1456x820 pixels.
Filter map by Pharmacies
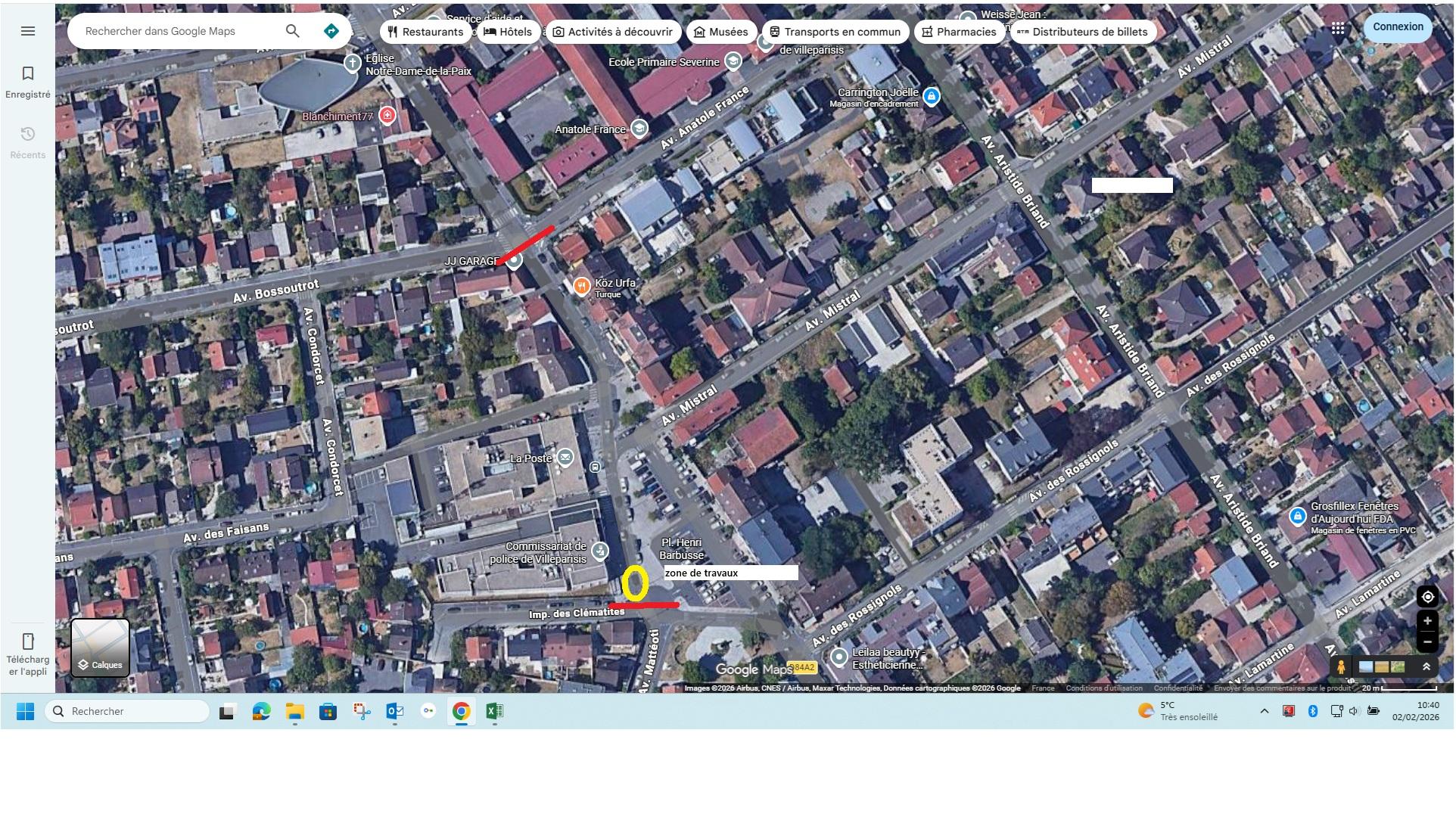click(x=959, y=32)
